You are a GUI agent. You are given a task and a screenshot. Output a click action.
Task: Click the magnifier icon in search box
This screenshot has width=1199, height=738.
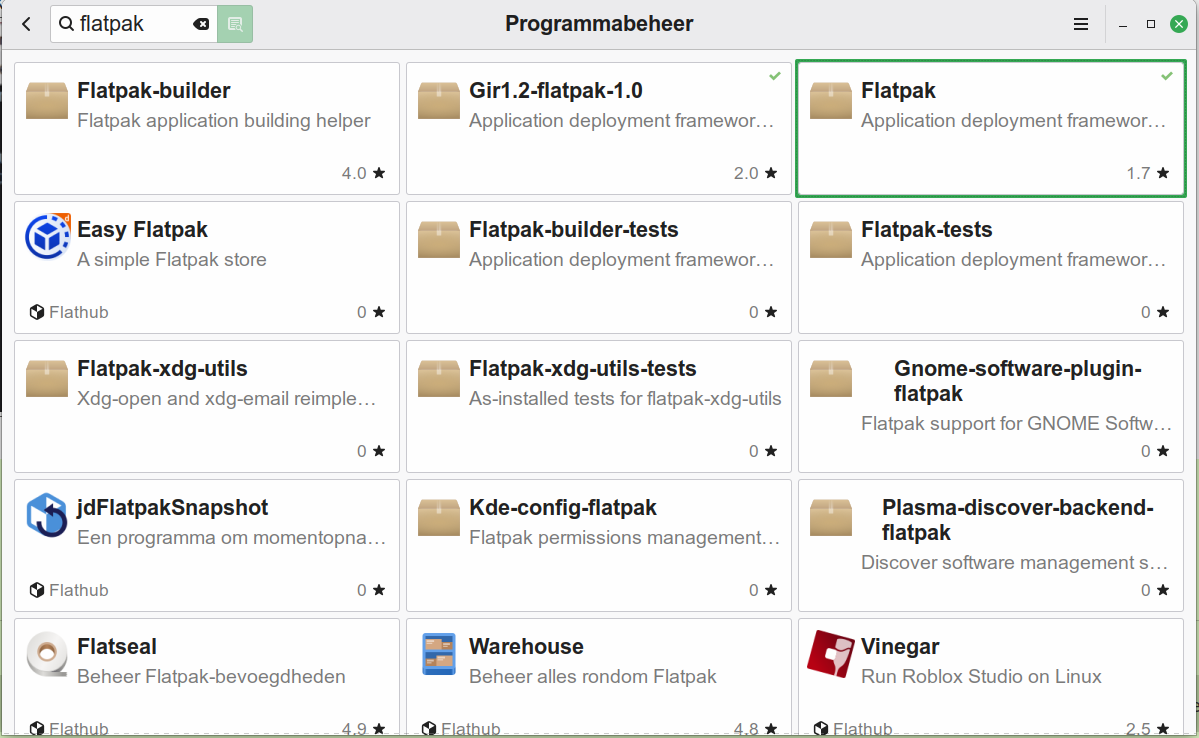(x=67, y=24)
